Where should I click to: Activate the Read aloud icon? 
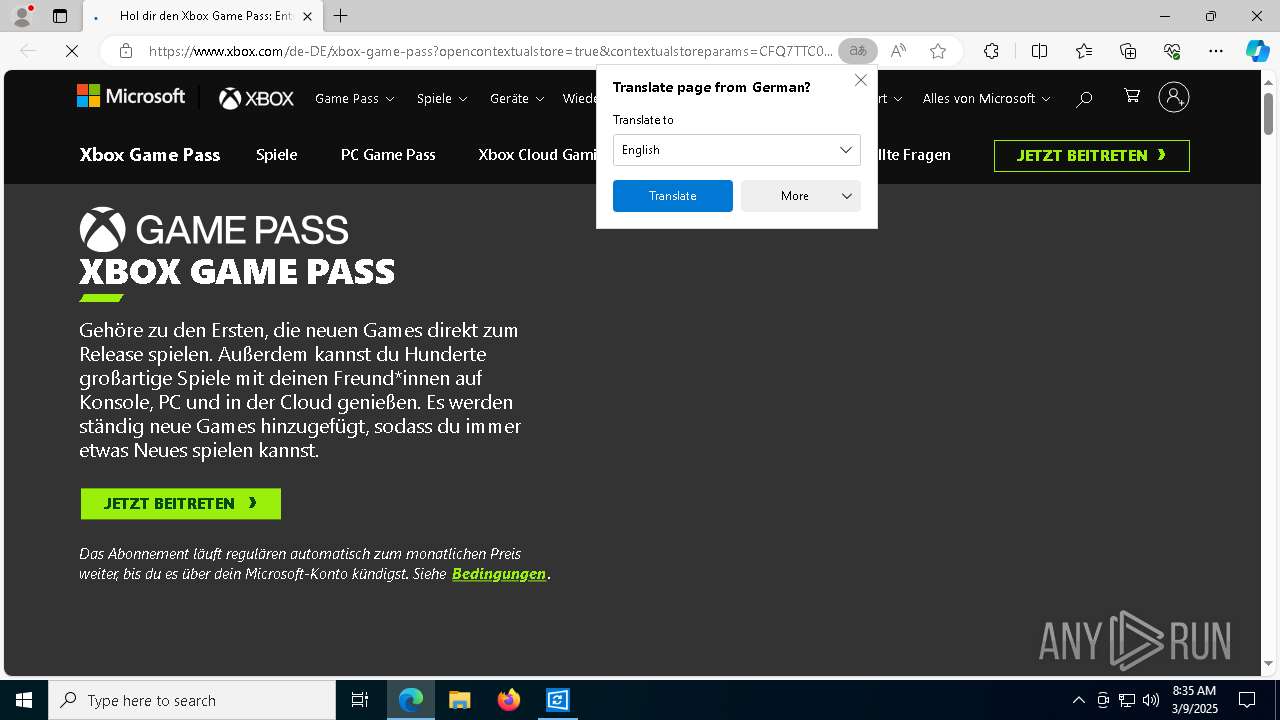coord(898,51)
